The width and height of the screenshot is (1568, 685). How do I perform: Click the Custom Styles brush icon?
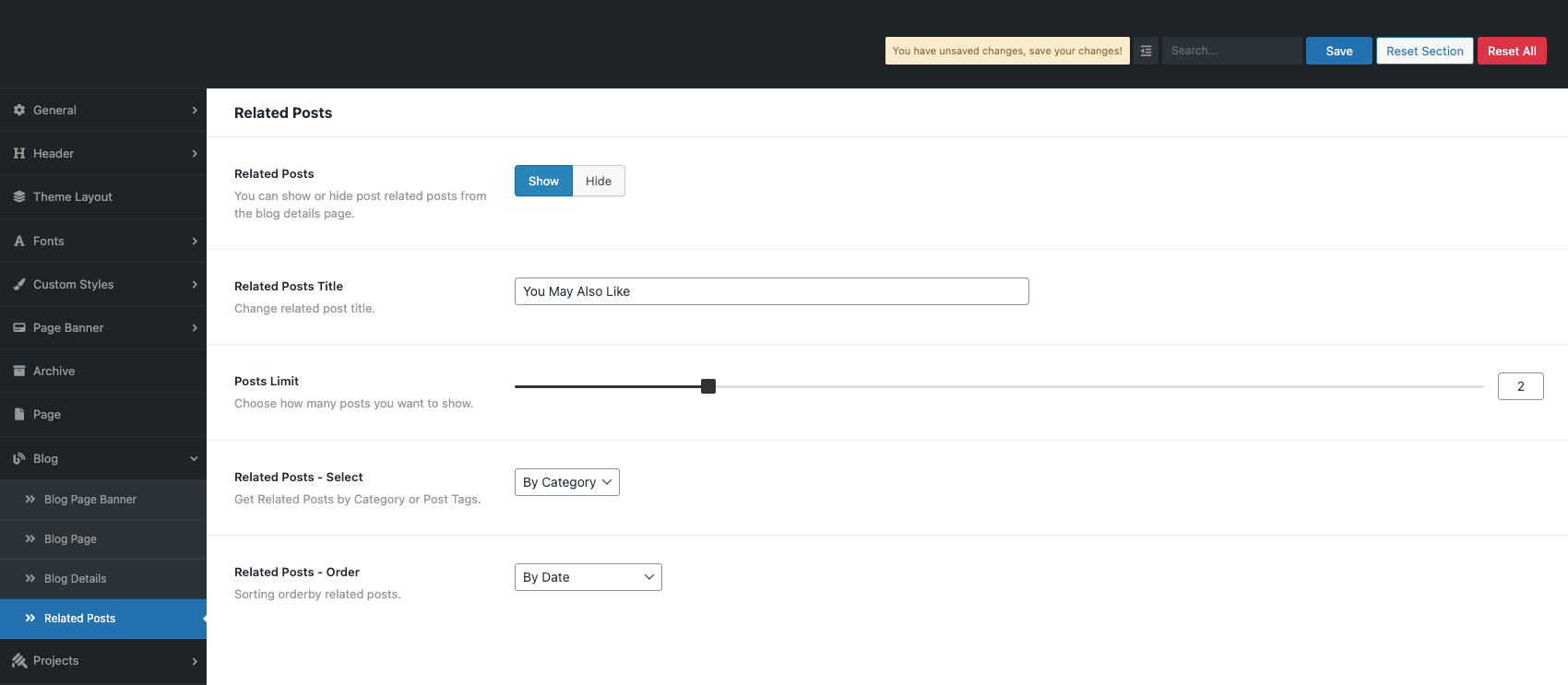19,284
